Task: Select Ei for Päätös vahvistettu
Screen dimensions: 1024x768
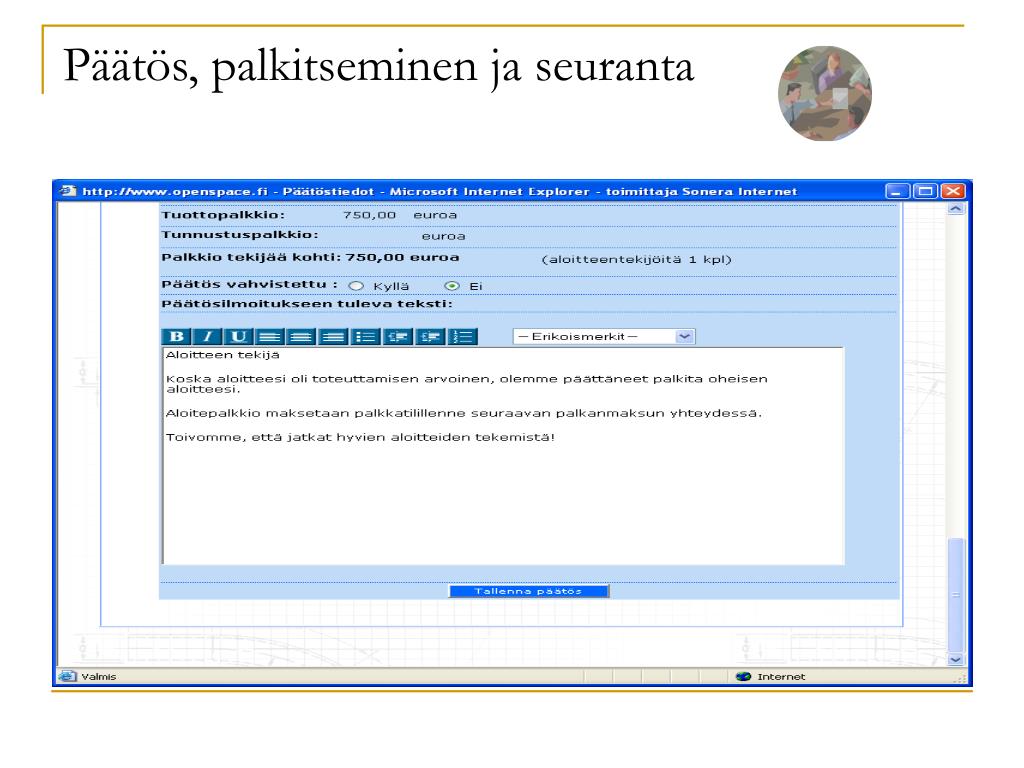Action: click(451, 286)
